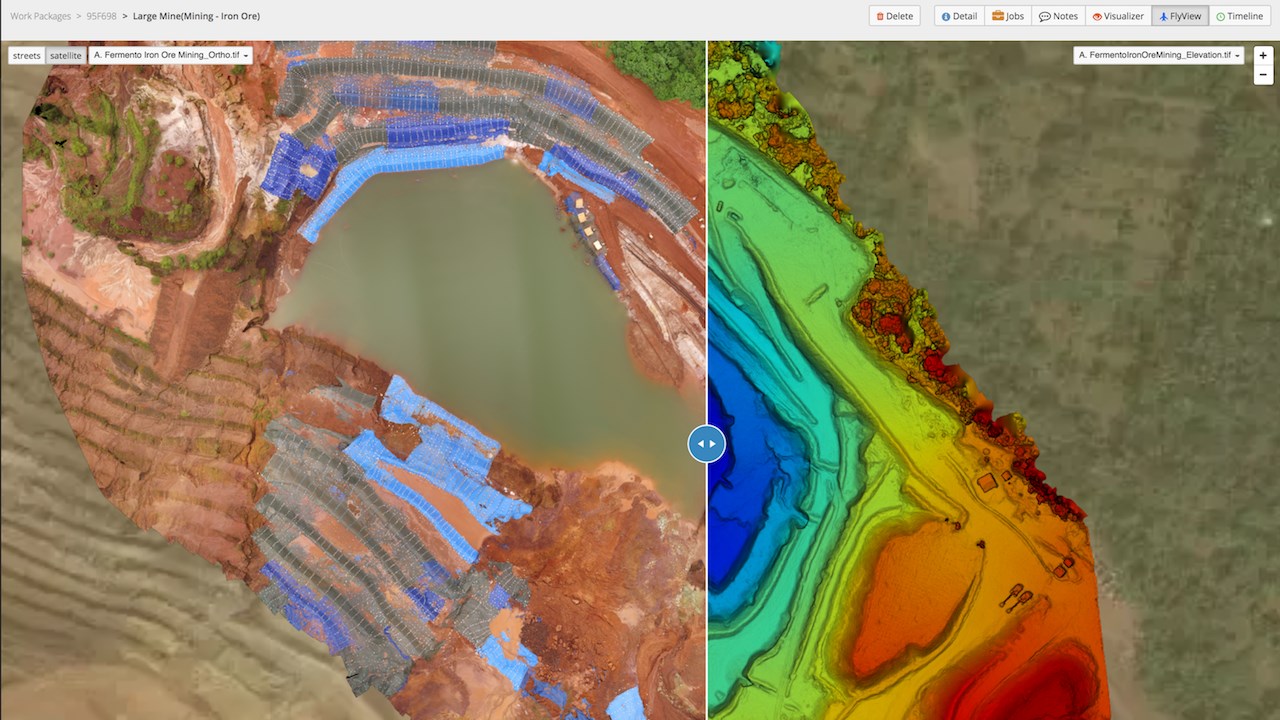Open the Ortho.tif layer dropdown

point(171,56)
